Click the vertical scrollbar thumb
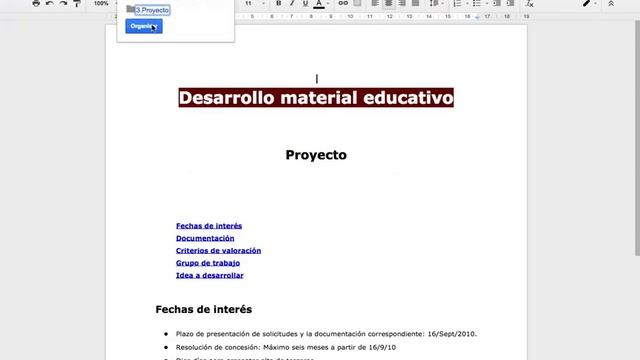This screenshot has width=640, height=360. [637, 137]
